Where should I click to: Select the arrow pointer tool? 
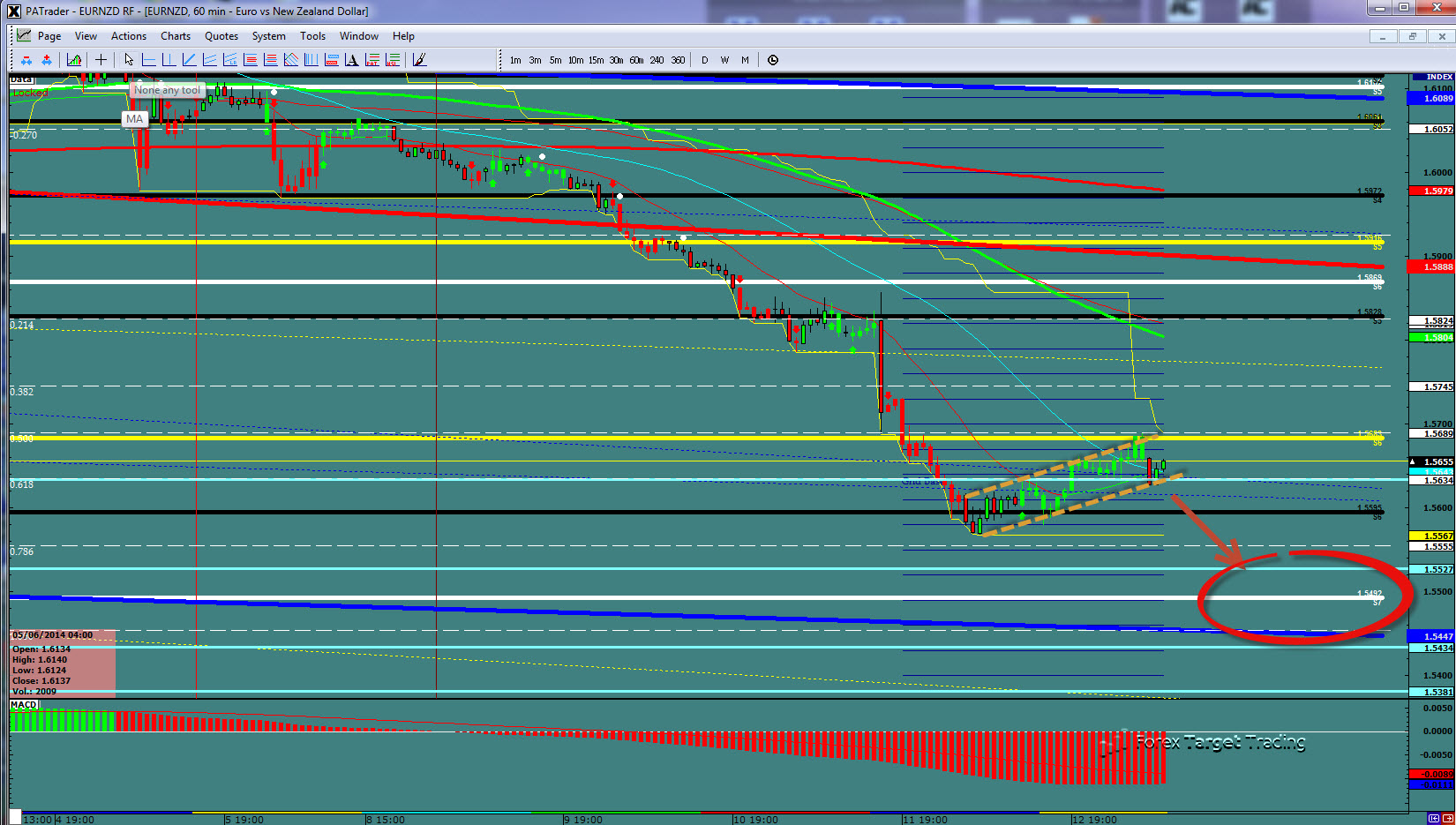129,60
